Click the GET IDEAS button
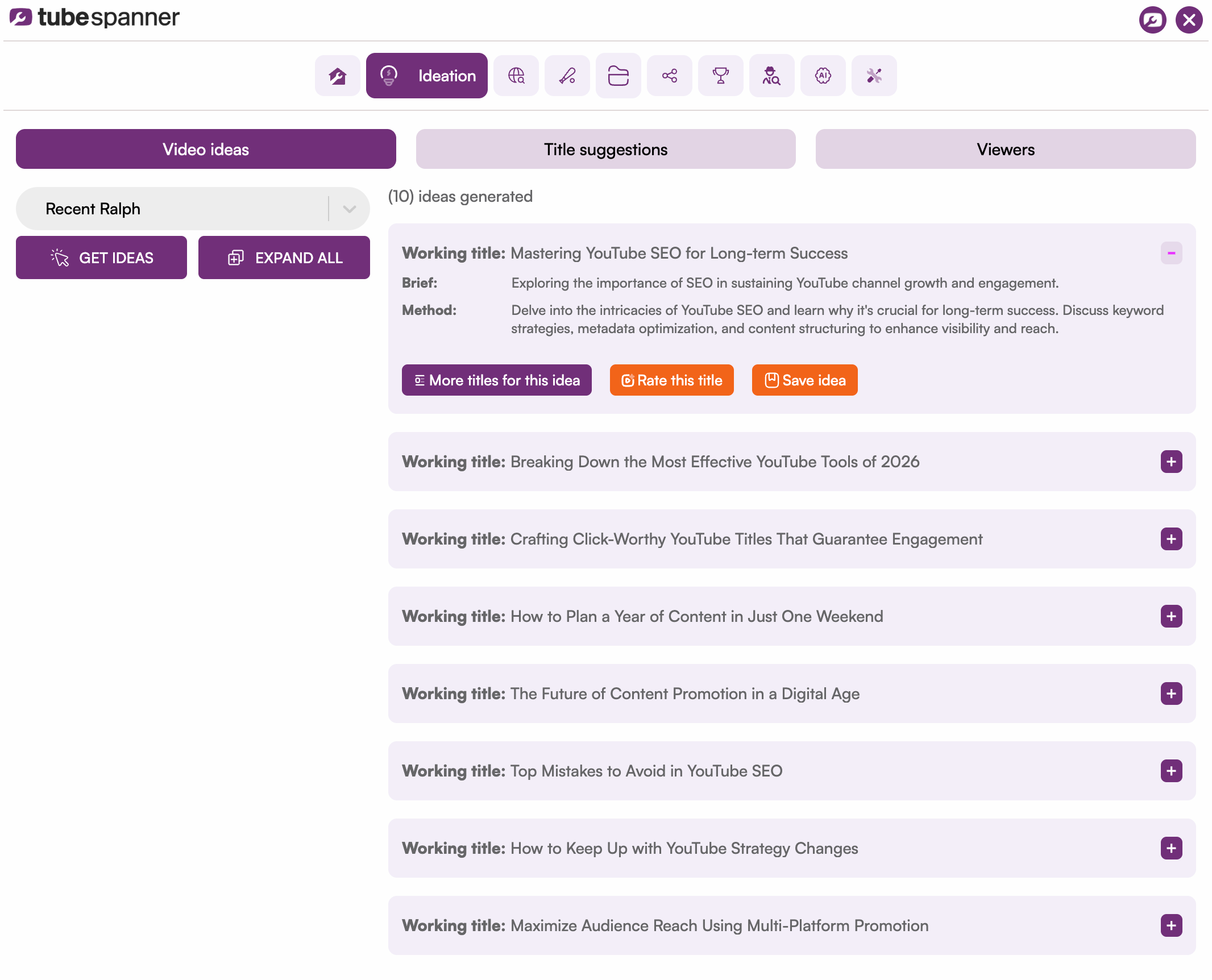The image size is (1212, 980). [x=101, y=258]
